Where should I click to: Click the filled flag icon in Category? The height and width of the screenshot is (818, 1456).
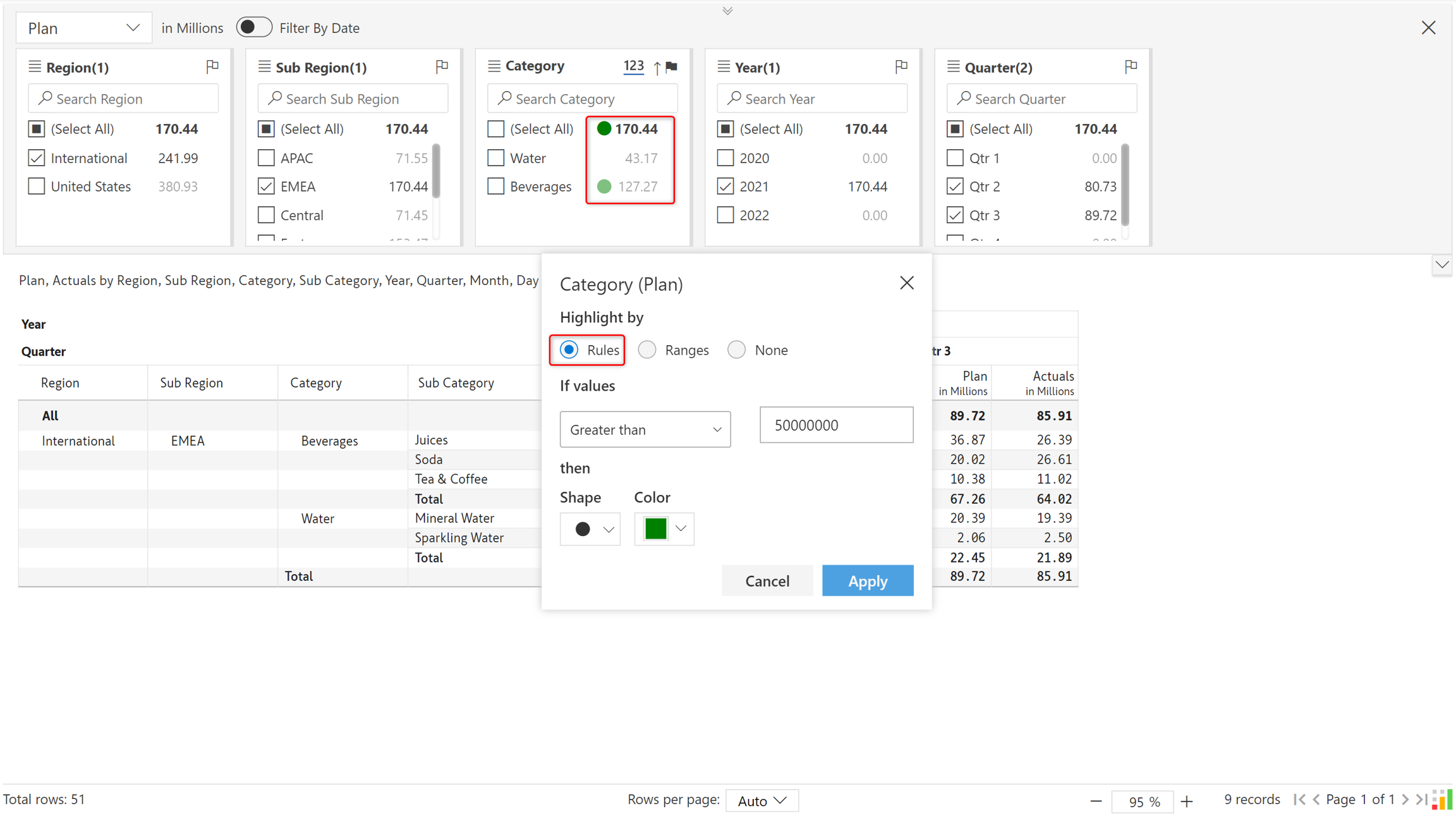[x=672, y=66]
